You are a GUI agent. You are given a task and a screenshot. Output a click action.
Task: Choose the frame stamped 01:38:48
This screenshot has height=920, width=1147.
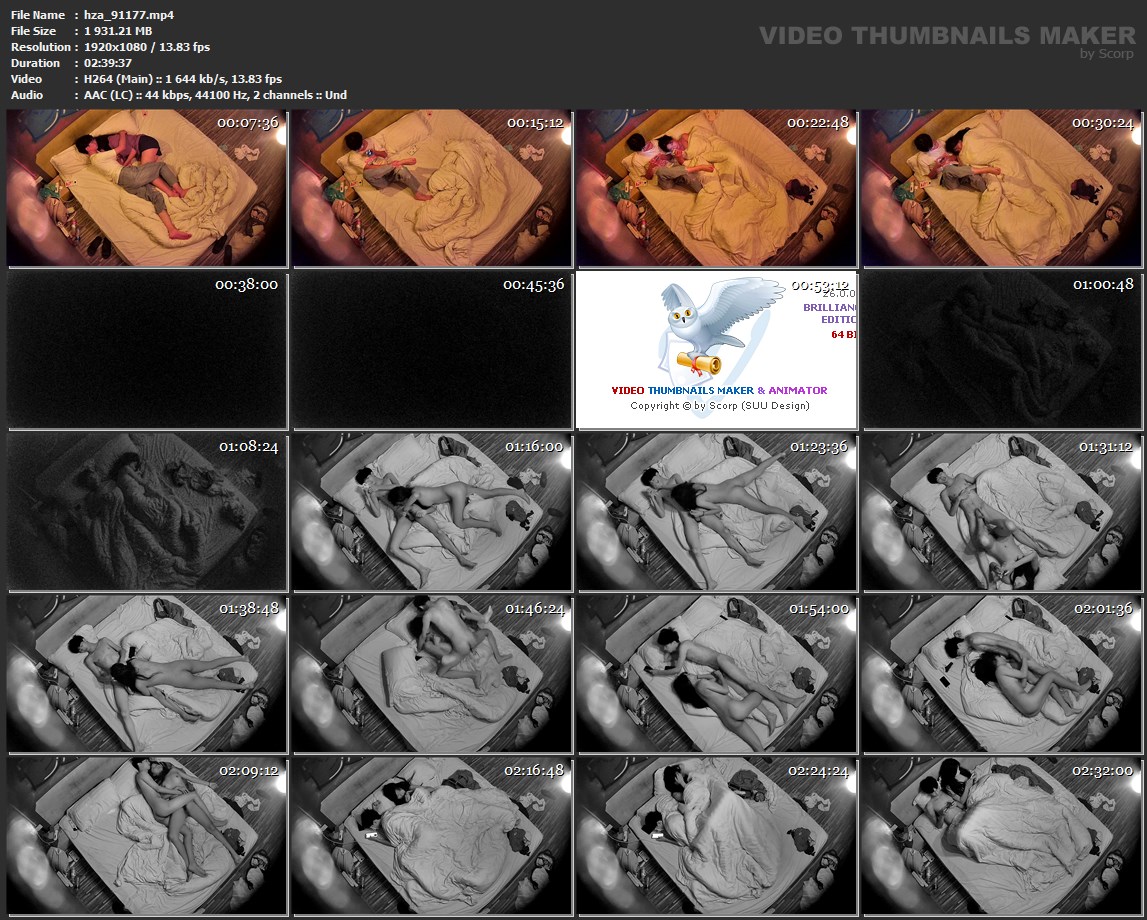[x=146, y=674]
